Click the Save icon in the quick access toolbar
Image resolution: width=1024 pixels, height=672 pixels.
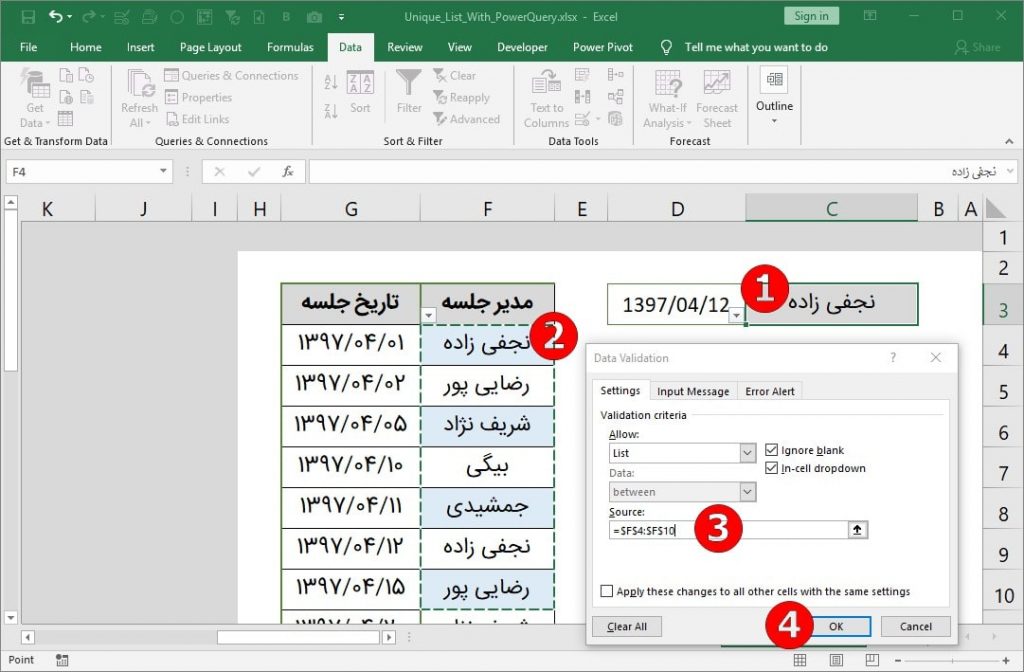[28, 17]
